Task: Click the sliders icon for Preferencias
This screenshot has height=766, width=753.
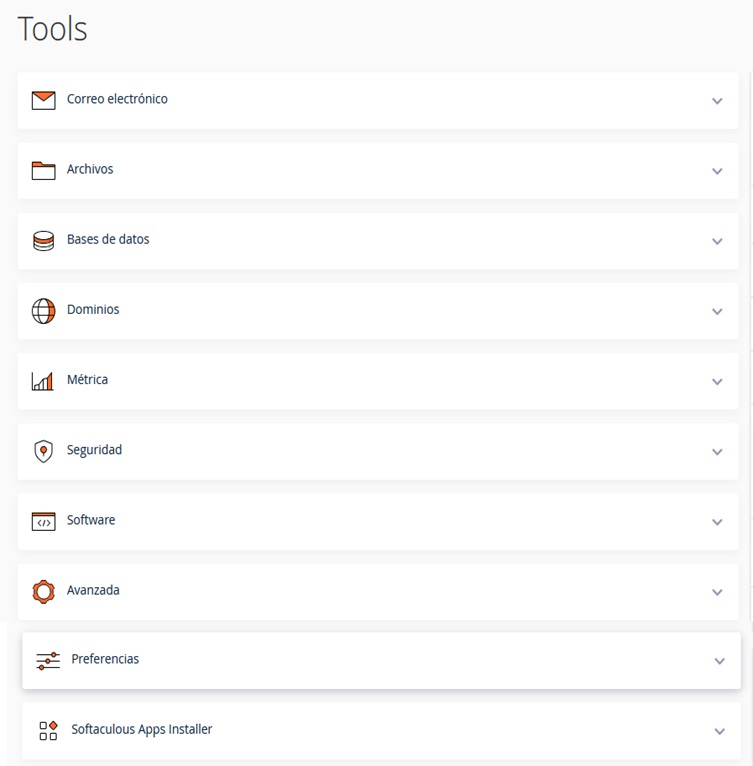Action: pyautogui.click(x=48, y=660)
